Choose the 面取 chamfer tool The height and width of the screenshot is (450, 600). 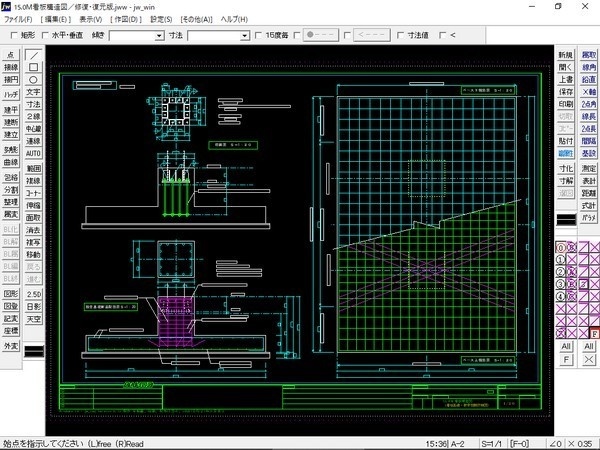33,217
